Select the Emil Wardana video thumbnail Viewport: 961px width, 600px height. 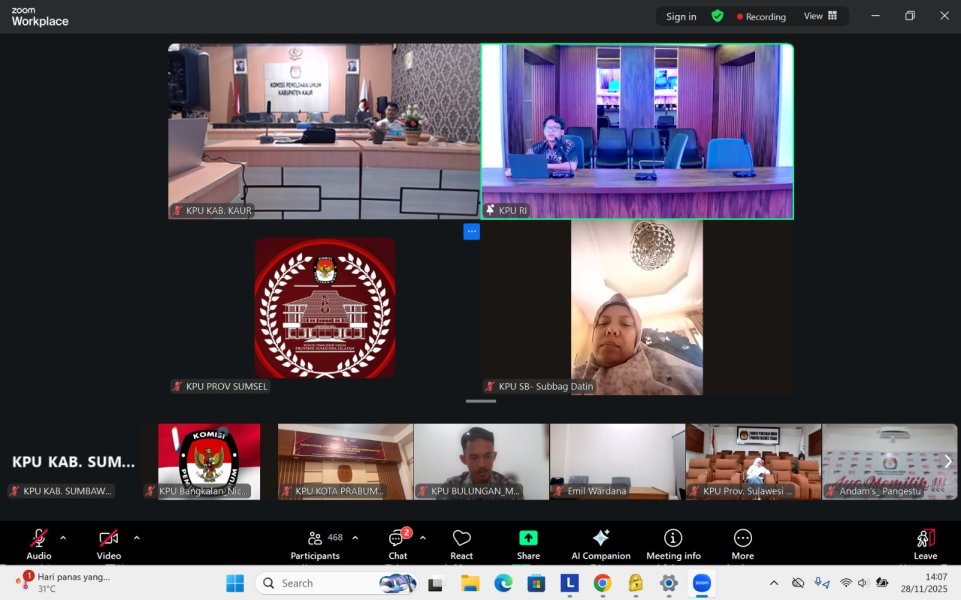tap(617, 461)
